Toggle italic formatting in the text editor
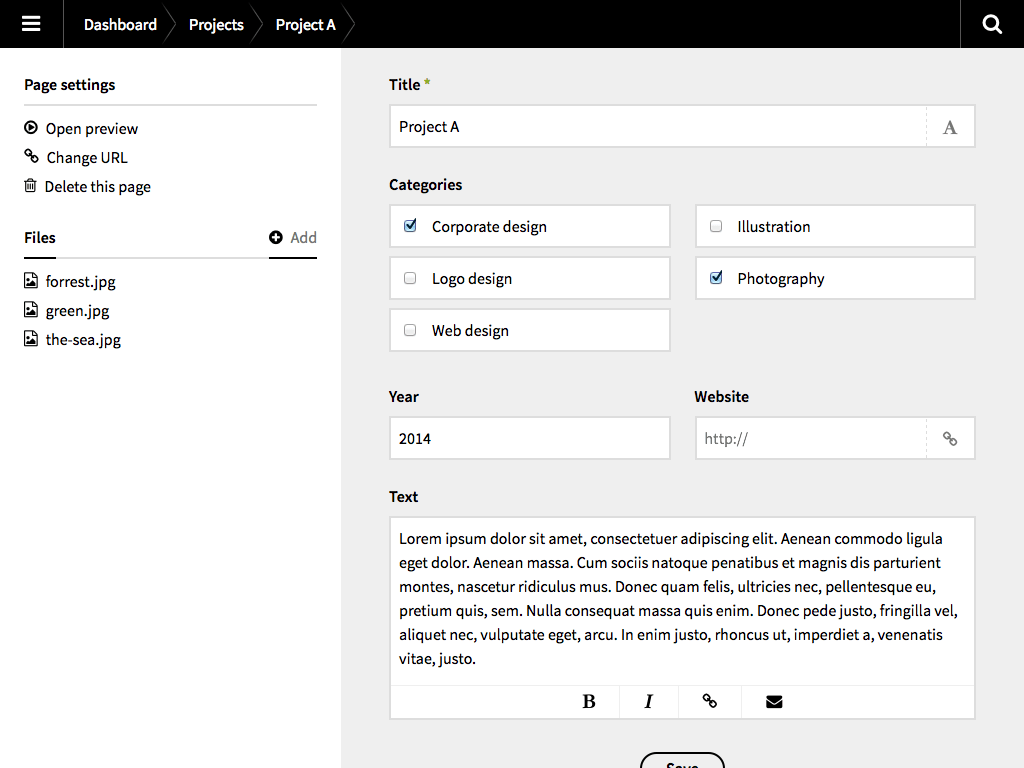The image size is (1024, 768). pos(648,701)
